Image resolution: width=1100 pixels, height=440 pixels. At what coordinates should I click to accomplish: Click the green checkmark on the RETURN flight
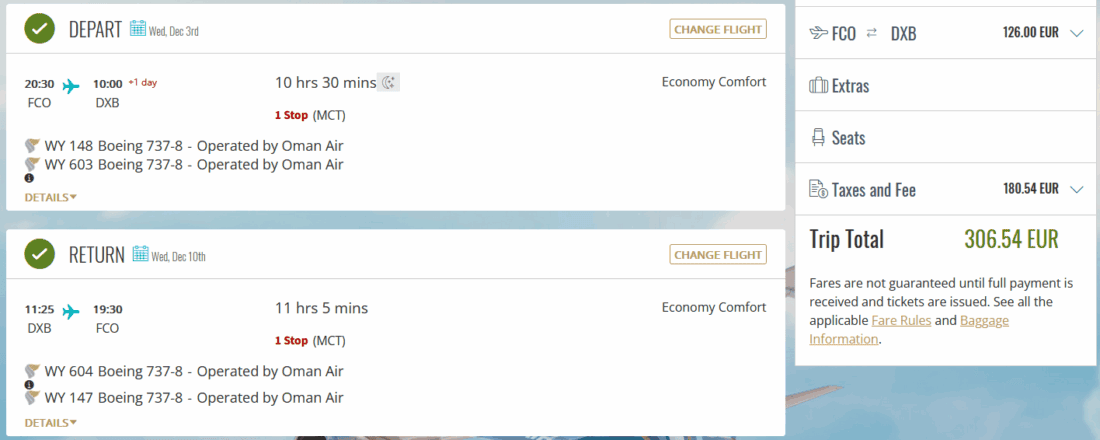(x=40, y=254)
